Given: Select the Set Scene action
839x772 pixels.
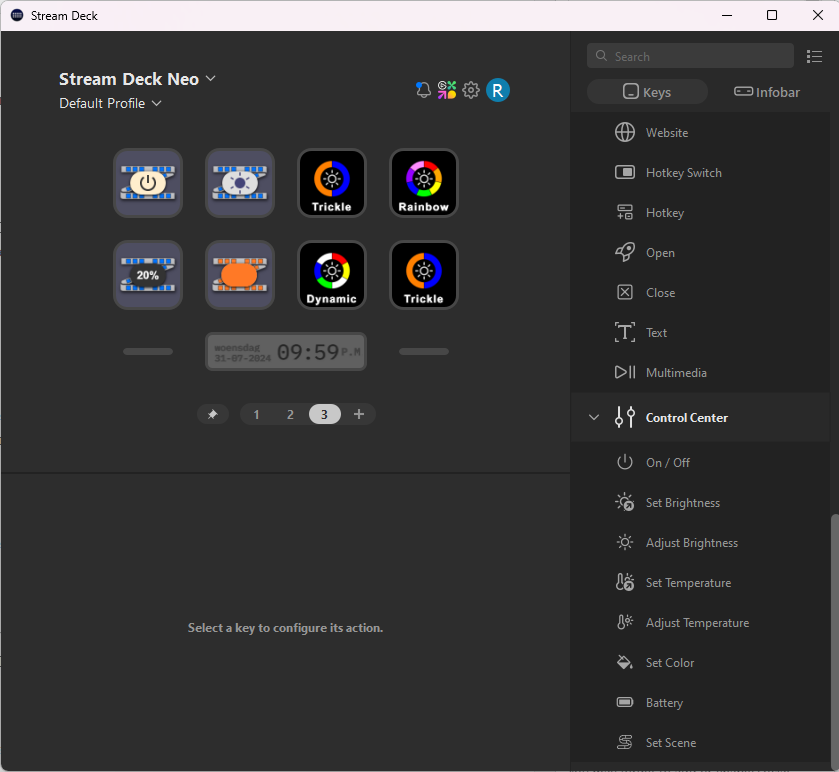Looking at the screenshot, I should [x=700, y=743].
